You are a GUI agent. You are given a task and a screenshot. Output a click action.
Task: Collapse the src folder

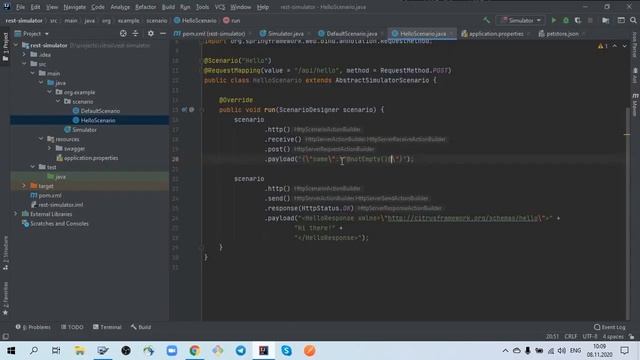coord(24,64)
